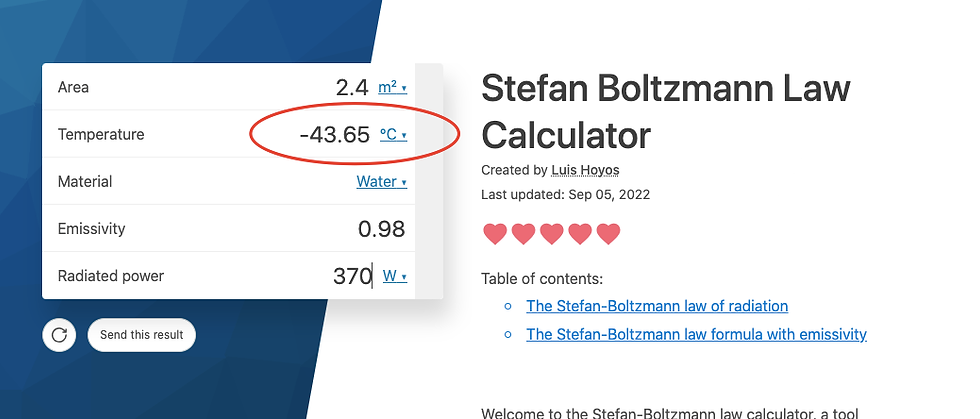980x419 pixels.
Task: Rate with the second heart icon
Action: click(x=523, y=234)
